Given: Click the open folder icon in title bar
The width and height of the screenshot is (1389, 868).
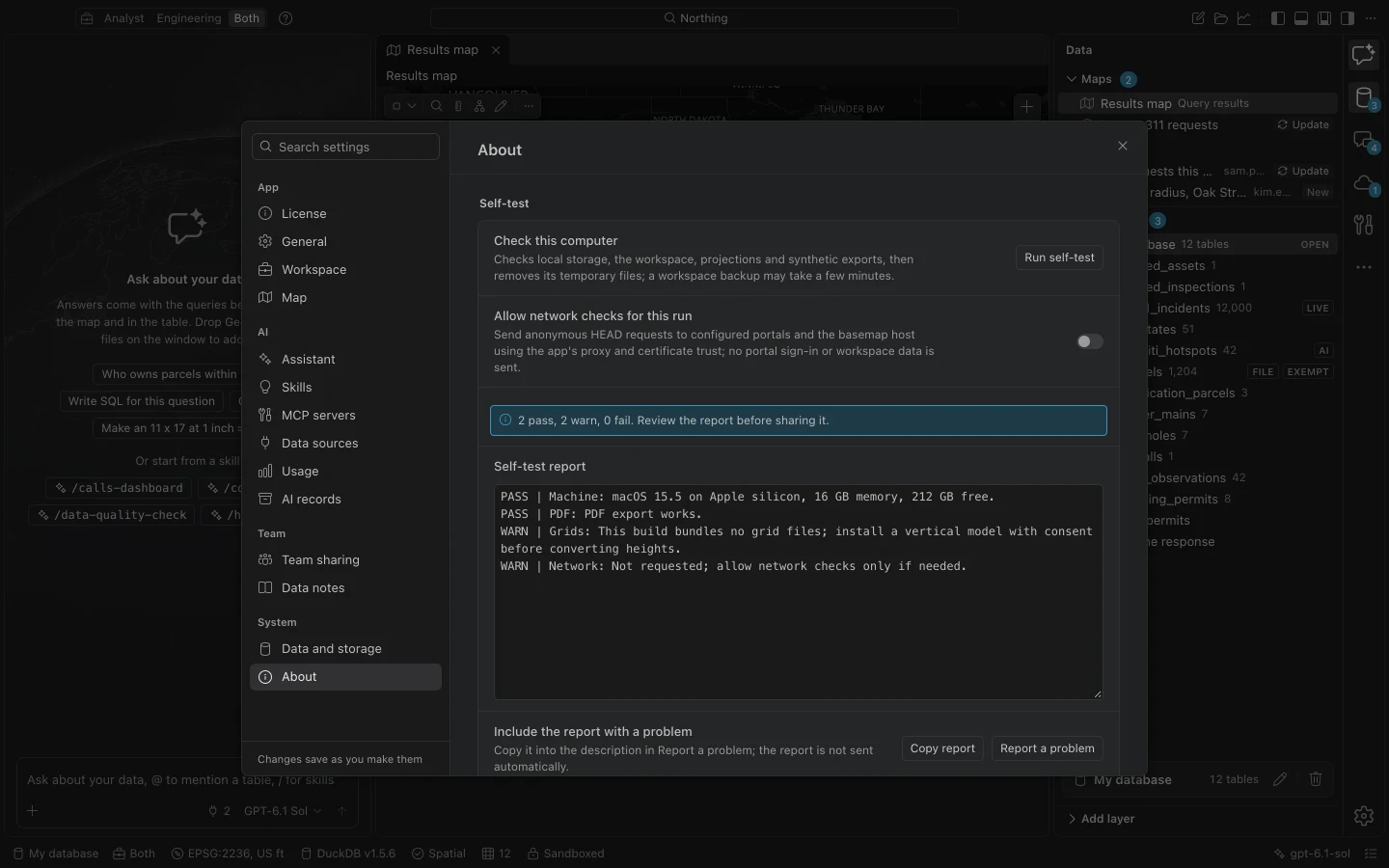Looking at the screenshot, I should coord(1221,18).
